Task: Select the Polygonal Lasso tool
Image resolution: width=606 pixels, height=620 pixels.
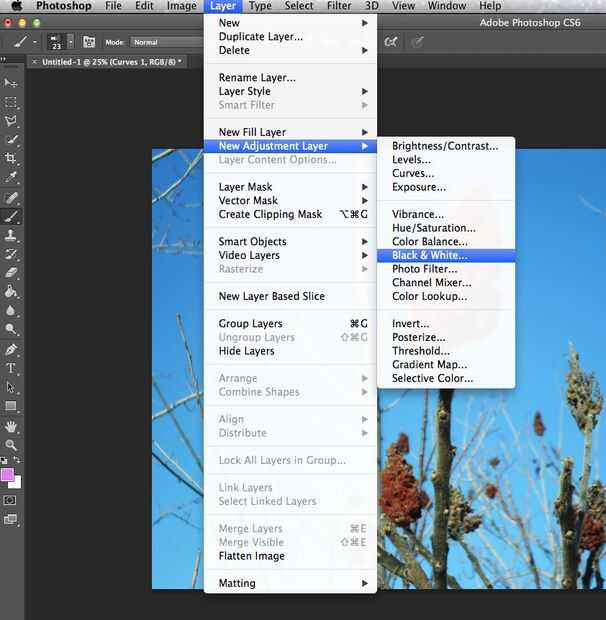Action: click(x=10, y=121)
